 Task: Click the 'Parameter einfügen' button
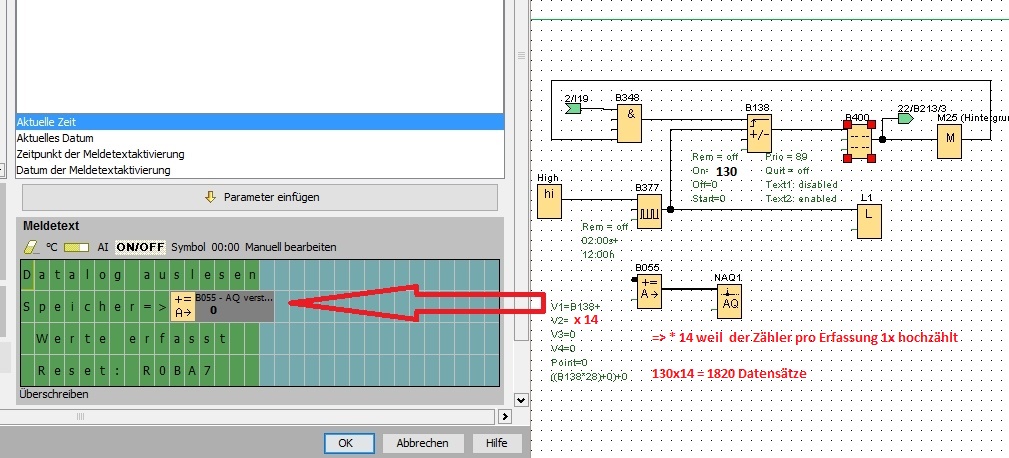[260, 197]
